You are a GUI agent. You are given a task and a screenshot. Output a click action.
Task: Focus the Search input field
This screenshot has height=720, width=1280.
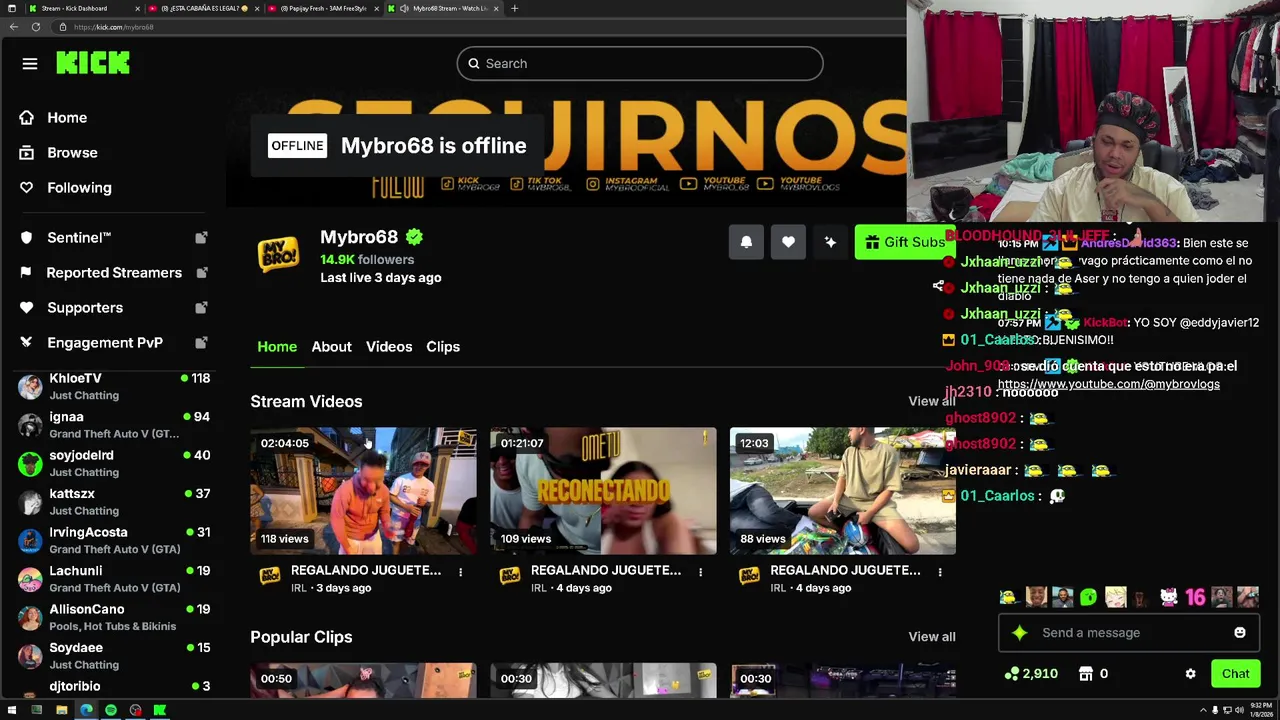[640, 64]
